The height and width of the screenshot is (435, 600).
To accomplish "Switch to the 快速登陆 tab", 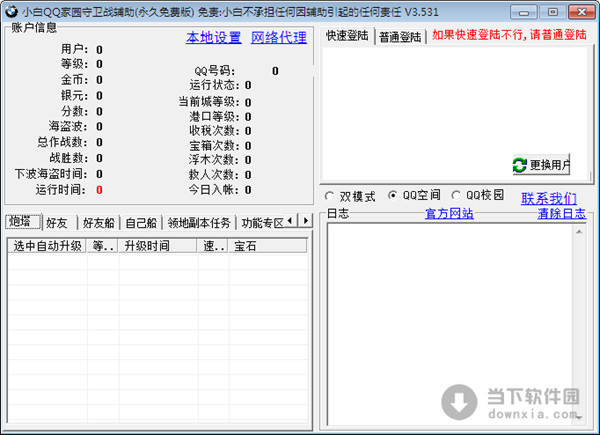I will 348,35.
